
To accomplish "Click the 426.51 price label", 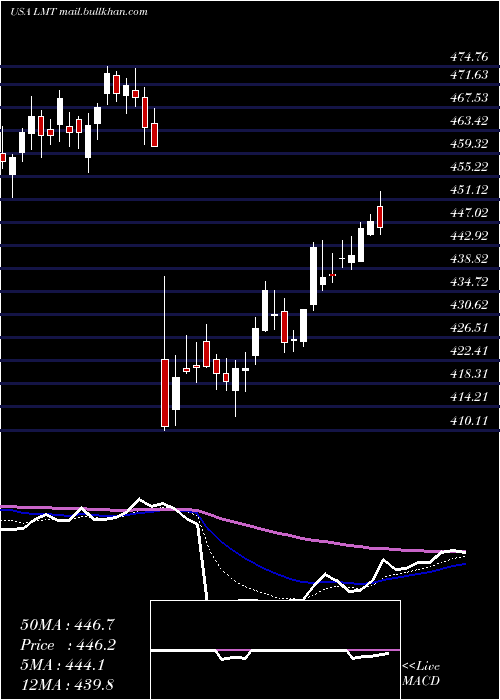I will pos(469,328).
